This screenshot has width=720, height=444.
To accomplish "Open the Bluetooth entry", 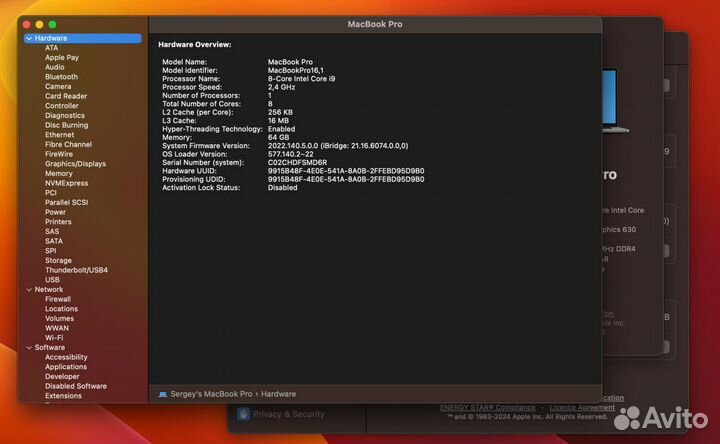I will 62,77.
